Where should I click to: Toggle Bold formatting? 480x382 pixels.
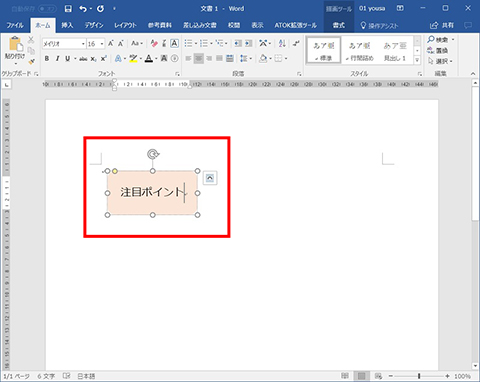point(47,59)
